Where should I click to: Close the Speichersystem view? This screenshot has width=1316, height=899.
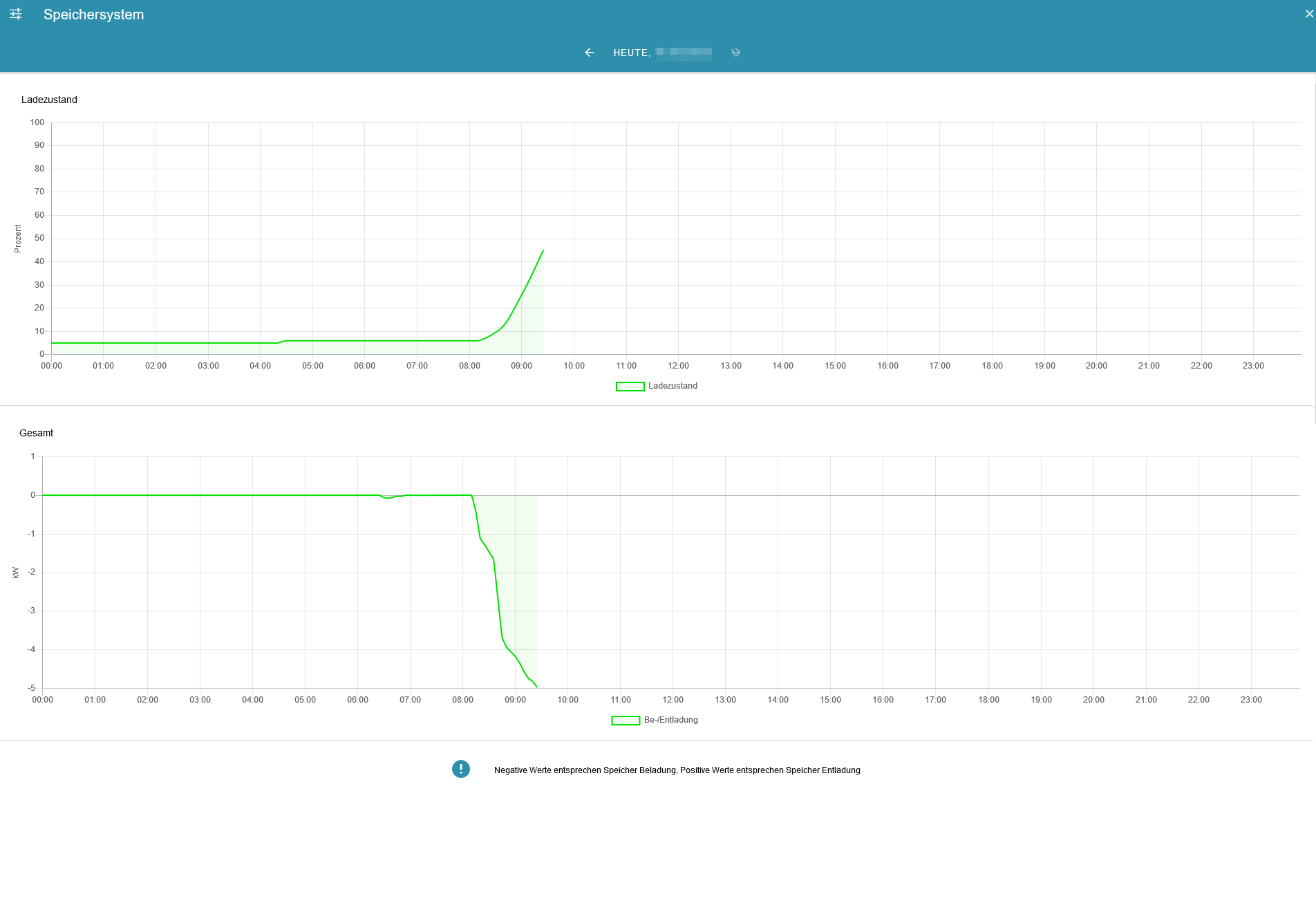(x=1309, y=14)
